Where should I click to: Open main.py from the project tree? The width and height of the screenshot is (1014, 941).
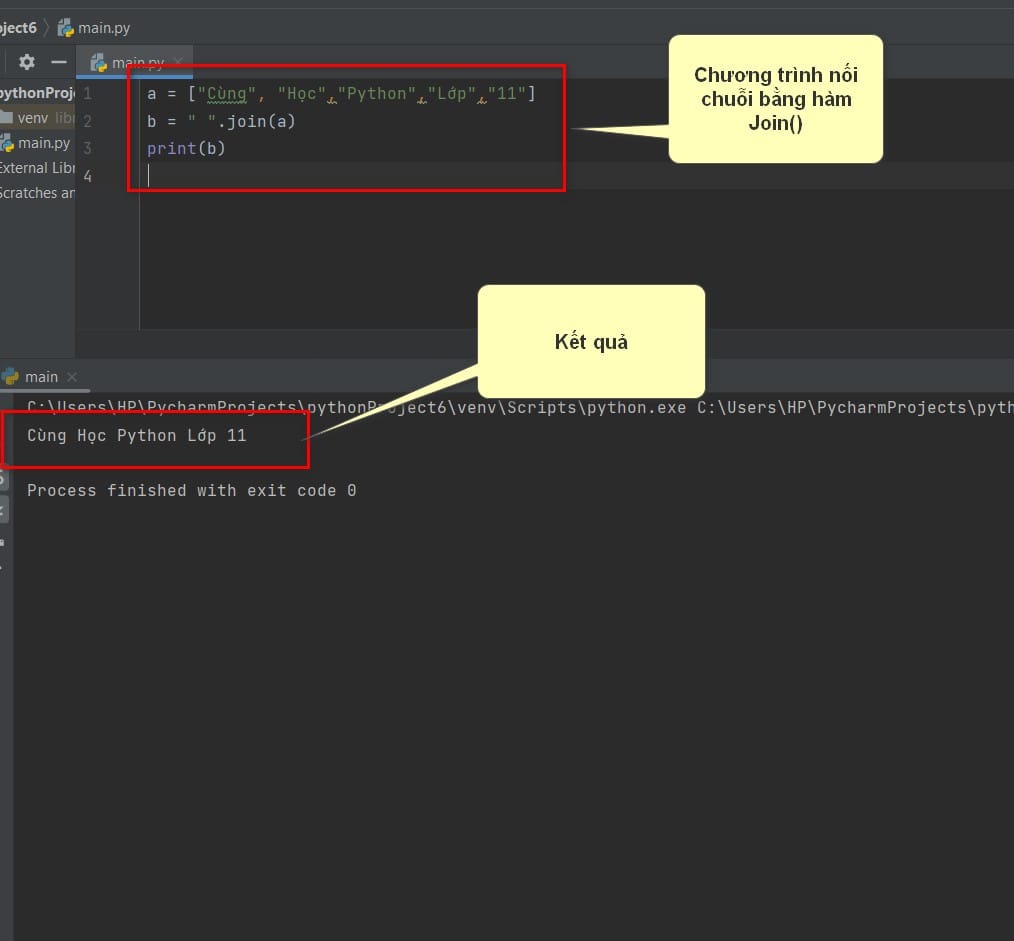point(43,143)
